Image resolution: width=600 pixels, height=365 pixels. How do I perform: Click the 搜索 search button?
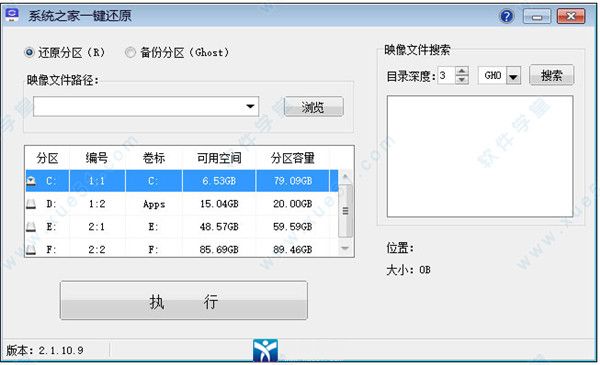pyautogui.click(x=551, y=75)
